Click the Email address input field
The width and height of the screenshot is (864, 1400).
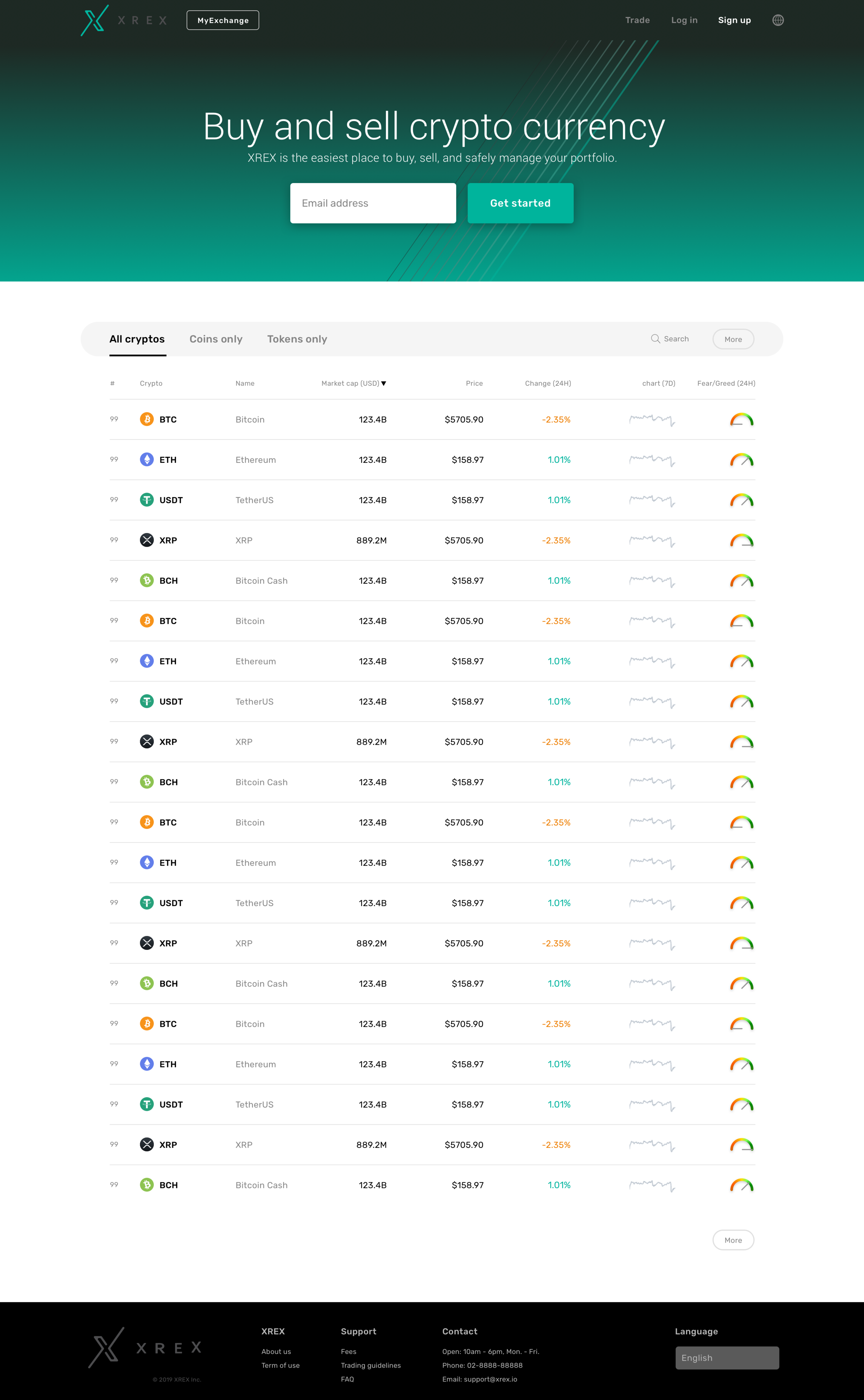pyautogui.click(x=373, y=203)
